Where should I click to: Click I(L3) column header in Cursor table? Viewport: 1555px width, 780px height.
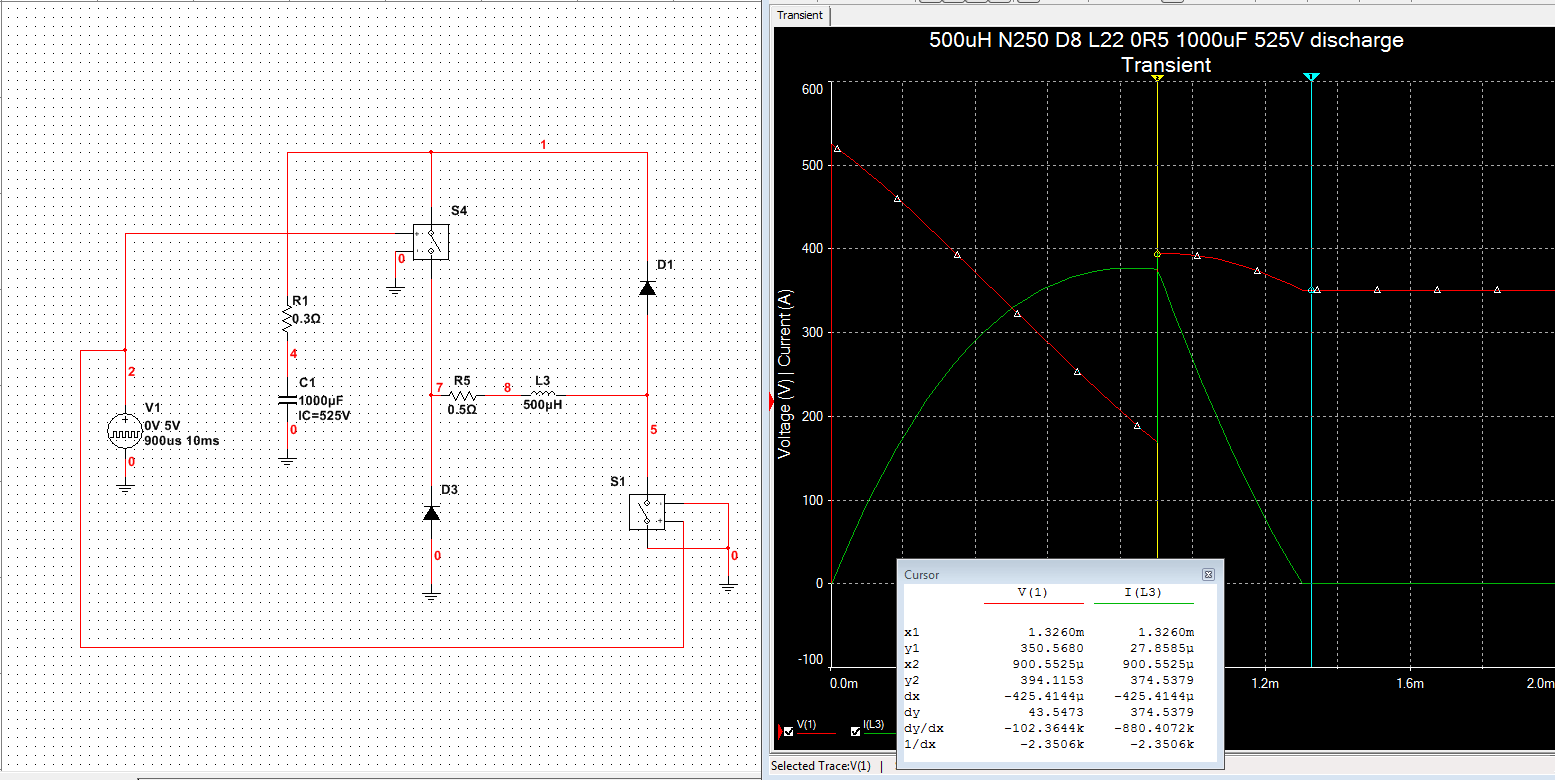tap(1143, 593)
